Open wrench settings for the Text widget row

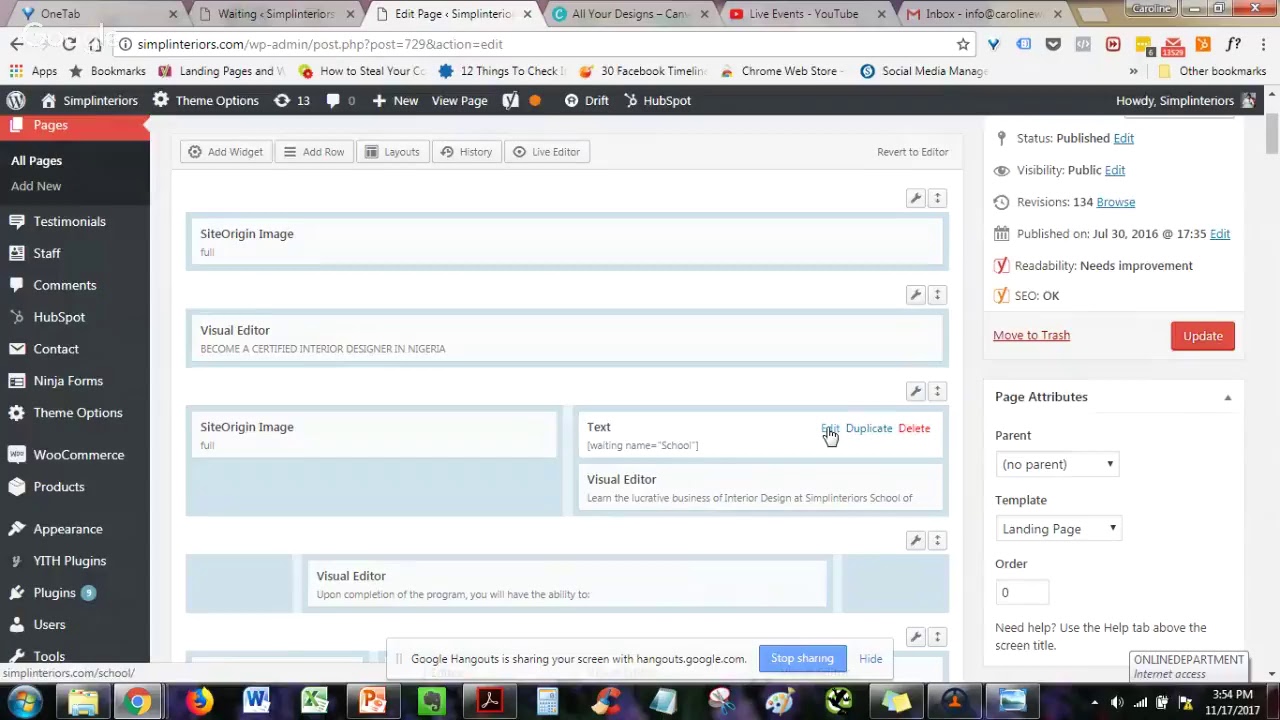915,391
